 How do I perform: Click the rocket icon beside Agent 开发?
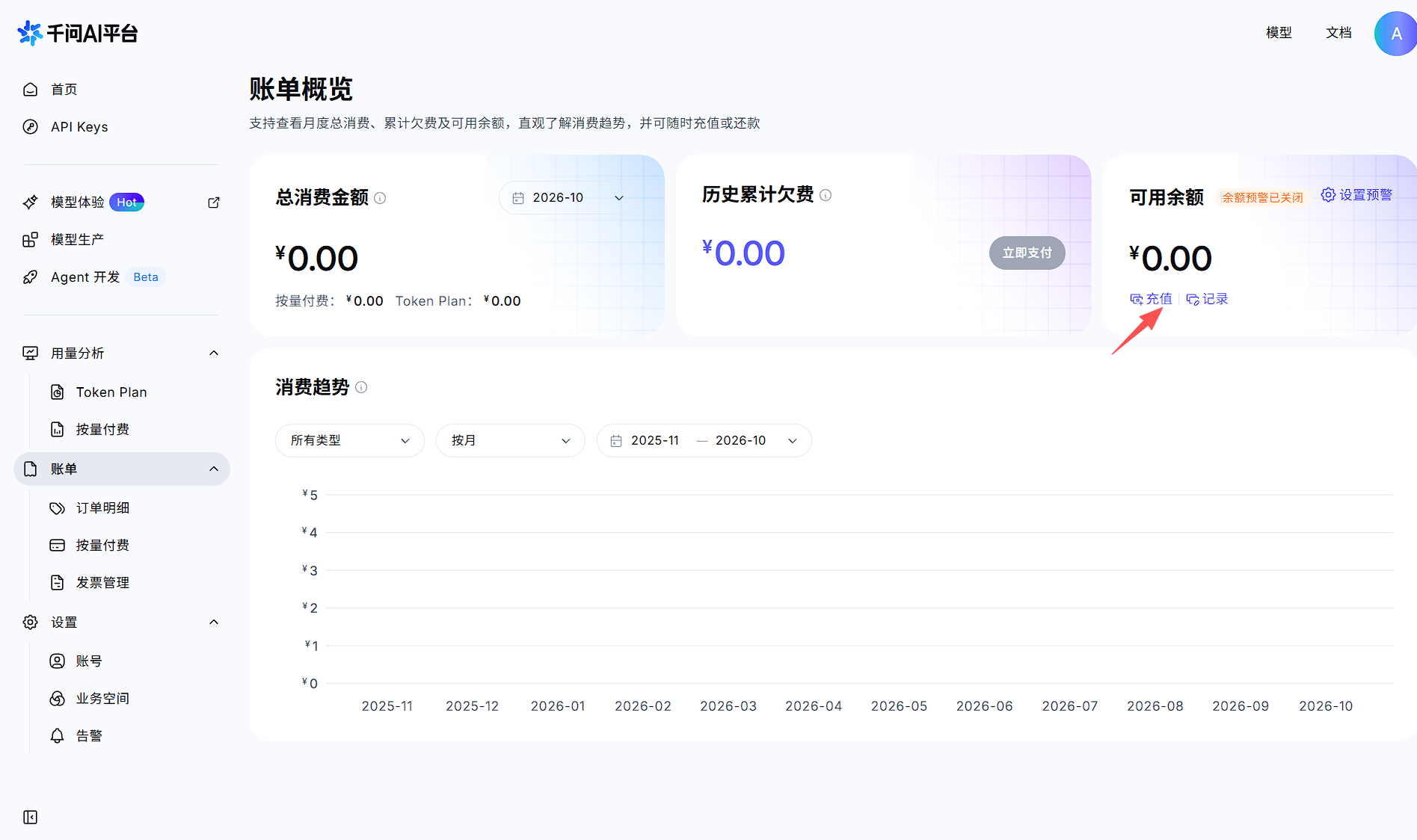point(30,277)
